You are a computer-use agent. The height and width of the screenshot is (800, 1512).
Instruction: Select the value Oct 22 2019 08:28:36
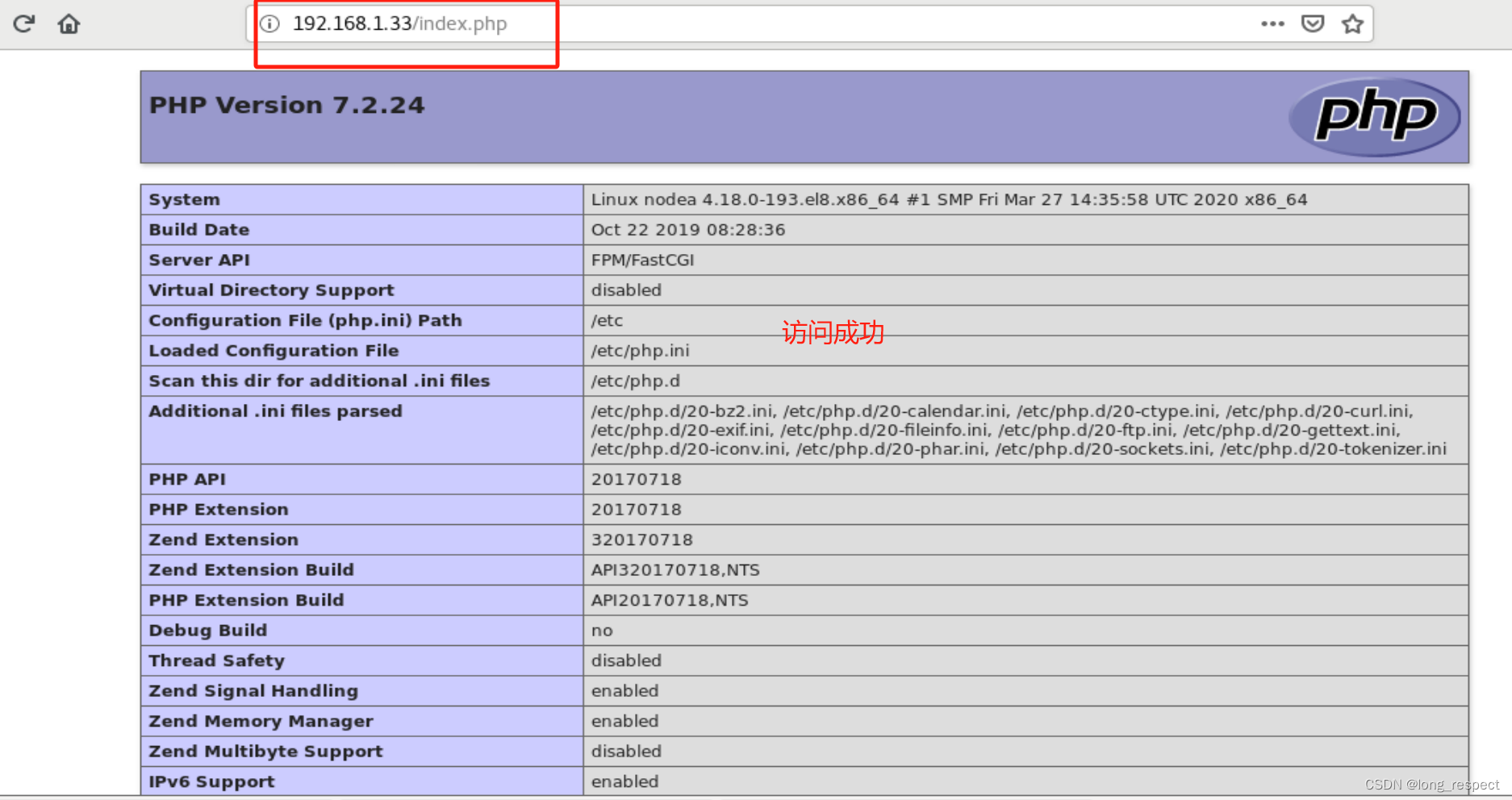[x=688, y=230]
